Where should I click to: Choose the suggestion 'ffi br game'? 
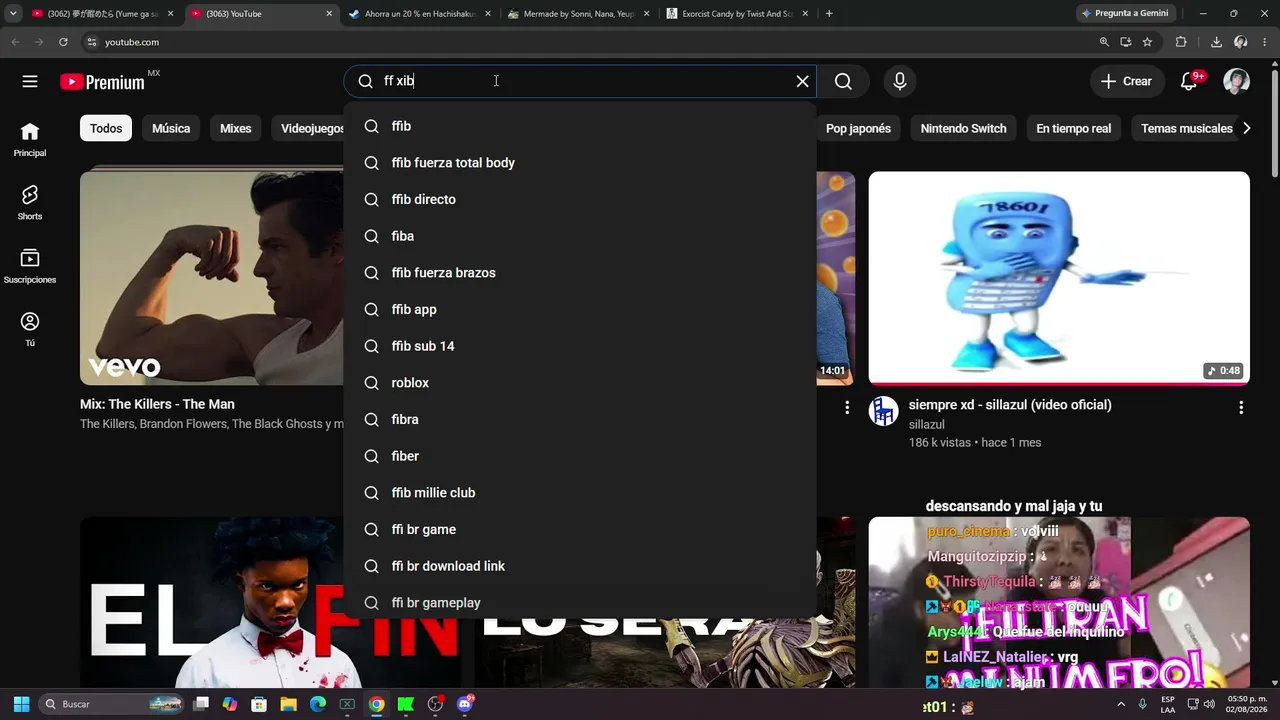point(580,529)
